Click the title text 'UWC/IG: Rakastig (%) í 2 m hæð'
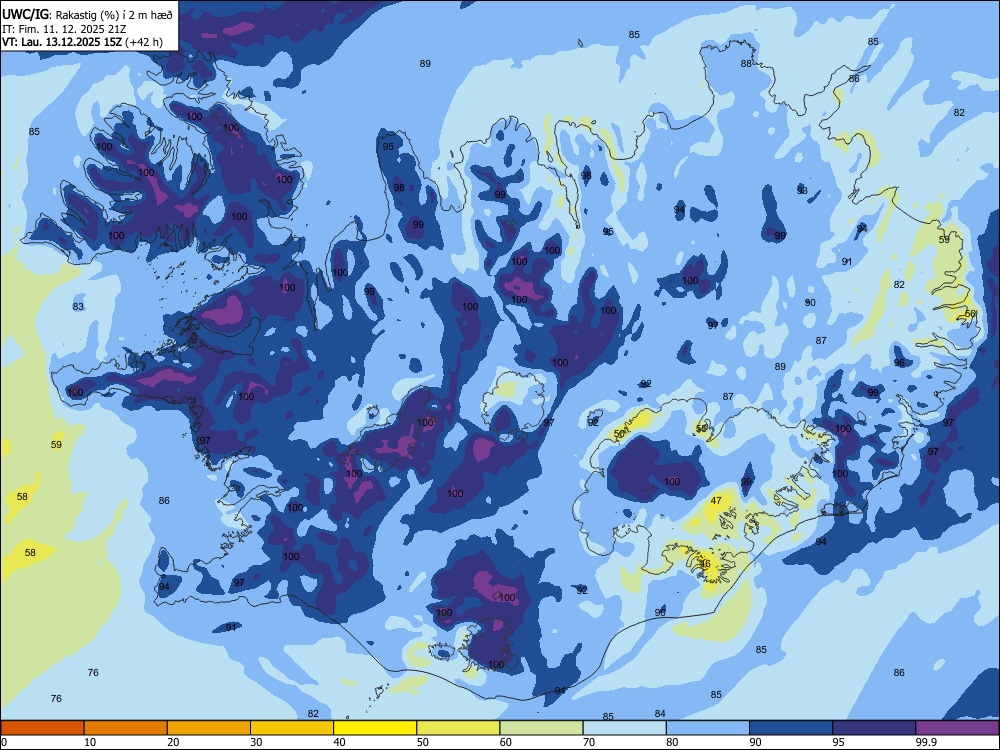 pyautogui.click(x=87, y=15)
